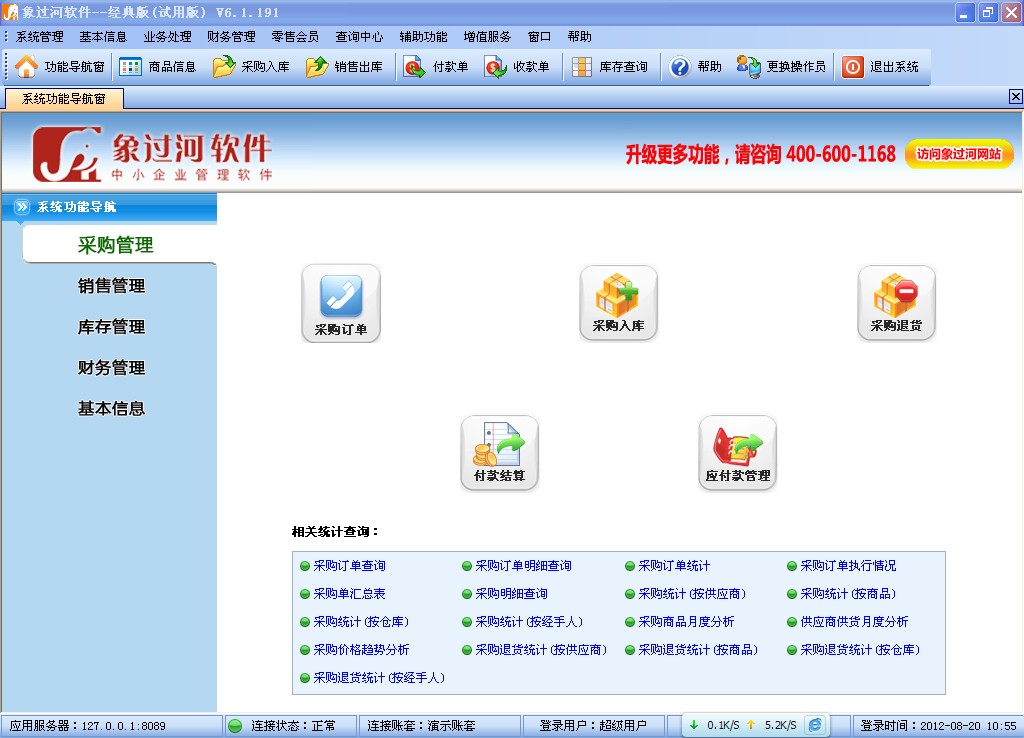Viewport: 1024px width, 738px height.
Task: Open the 采购订单统计 link
Action: [x=674, y=566]
